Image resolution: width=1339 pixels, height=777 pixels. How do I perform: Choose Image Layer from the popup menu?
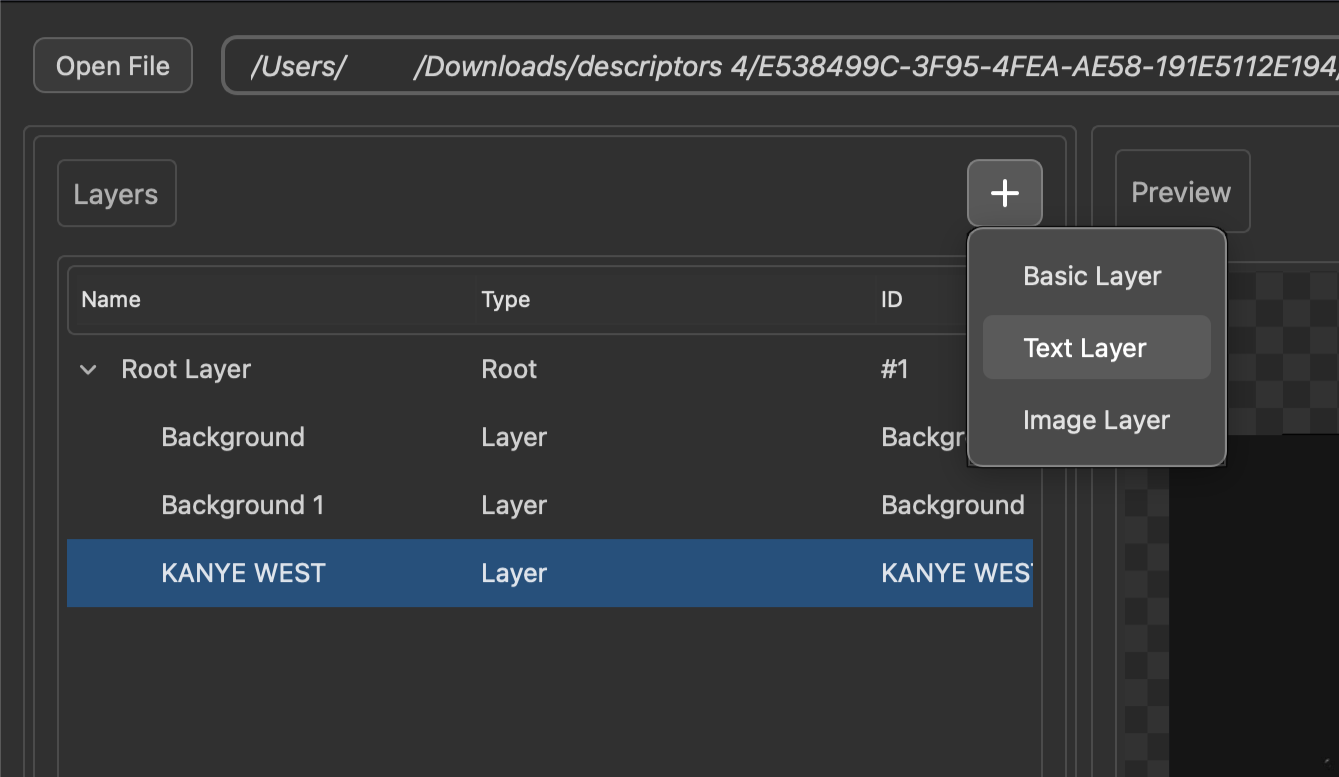pyautogui.click(x=1096, y=420)
